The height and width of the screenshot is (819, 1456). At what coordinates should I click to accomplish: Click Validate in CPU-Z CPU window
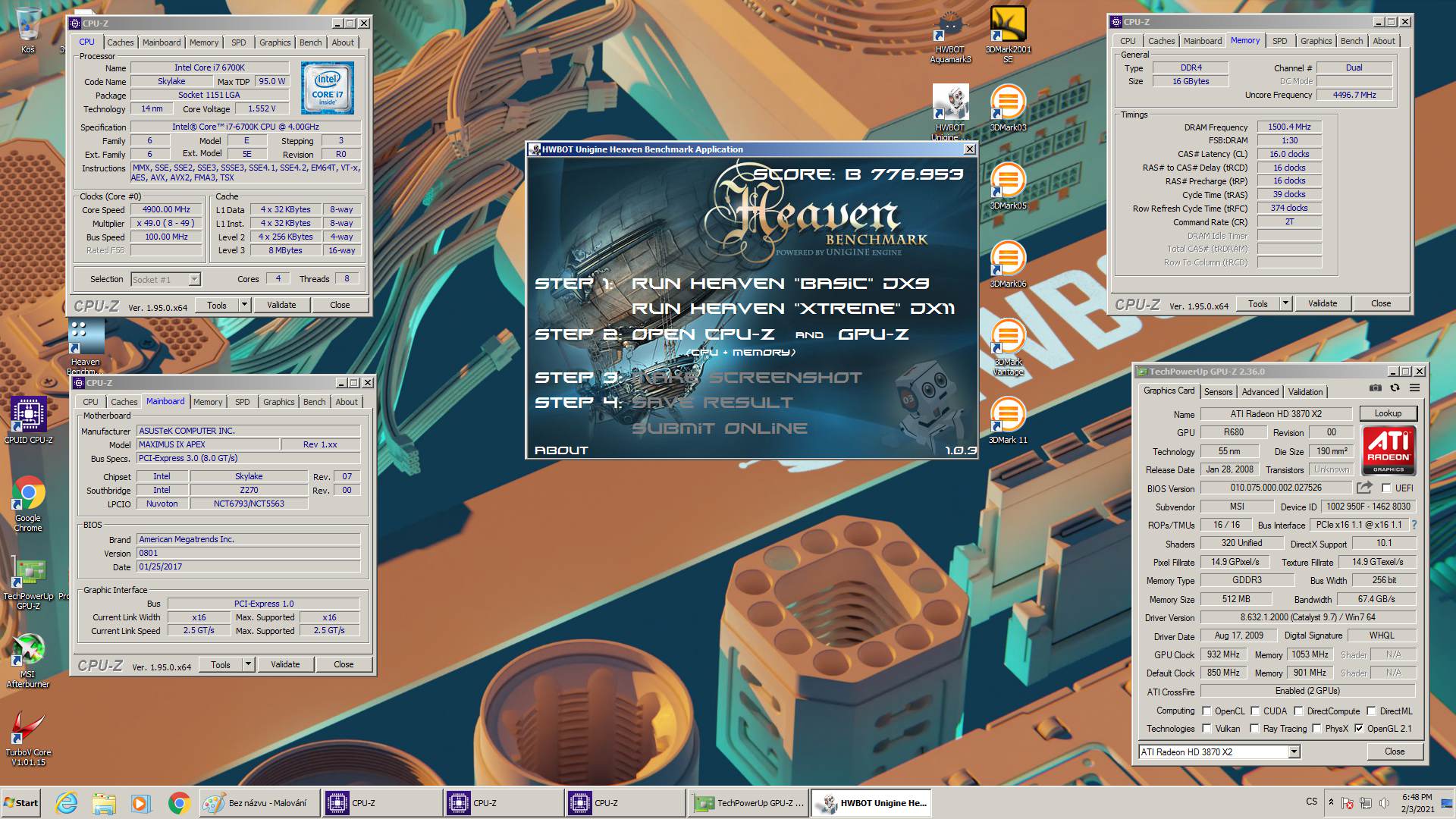click(x=281, y=305)
